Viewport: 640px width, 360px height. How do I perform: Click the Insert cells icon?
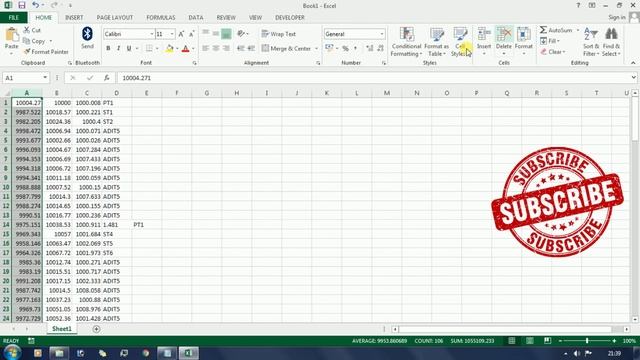pyautogui.click(x=484, y=34)
